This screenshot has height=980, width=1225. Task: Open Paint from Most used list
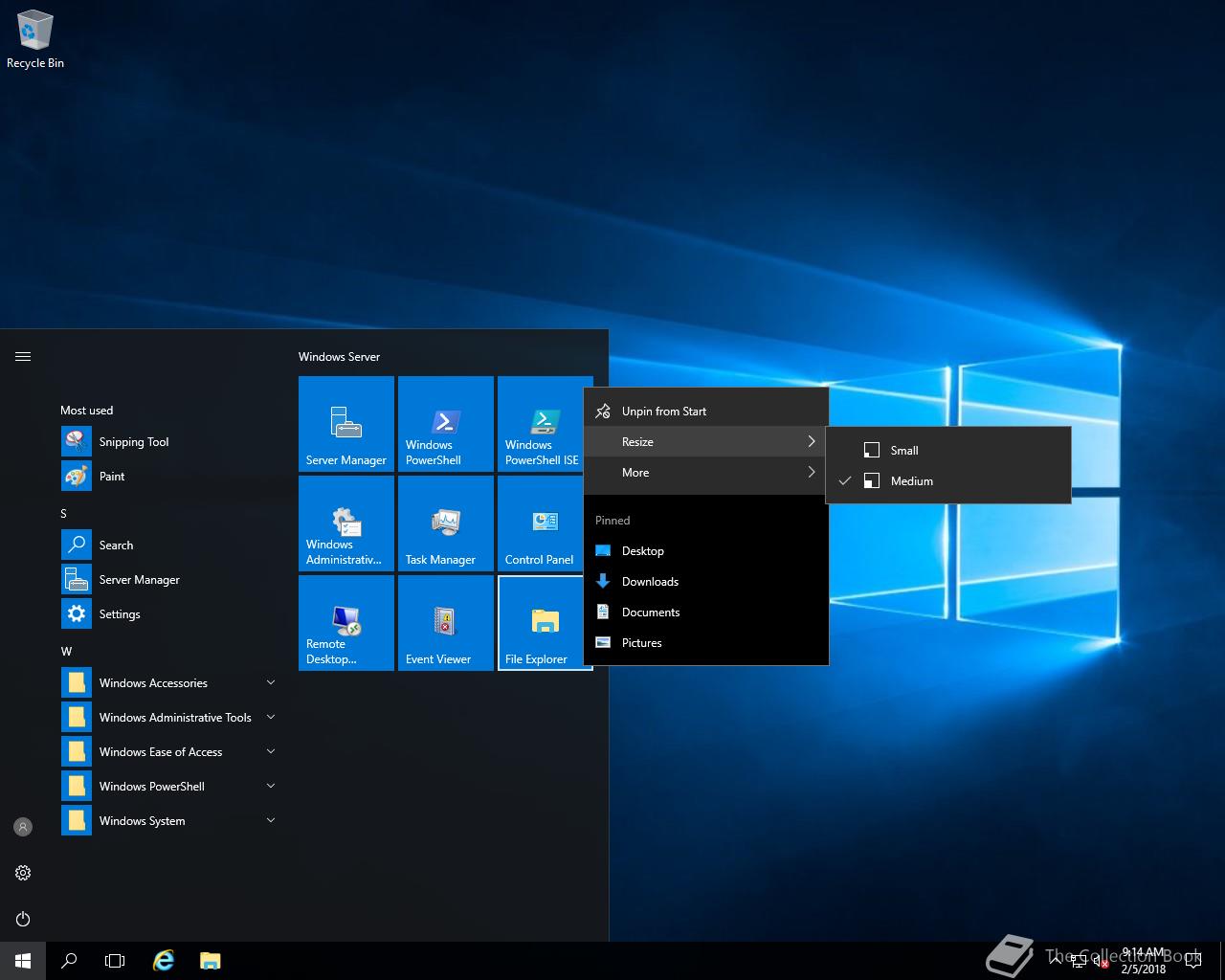[168, 476]
